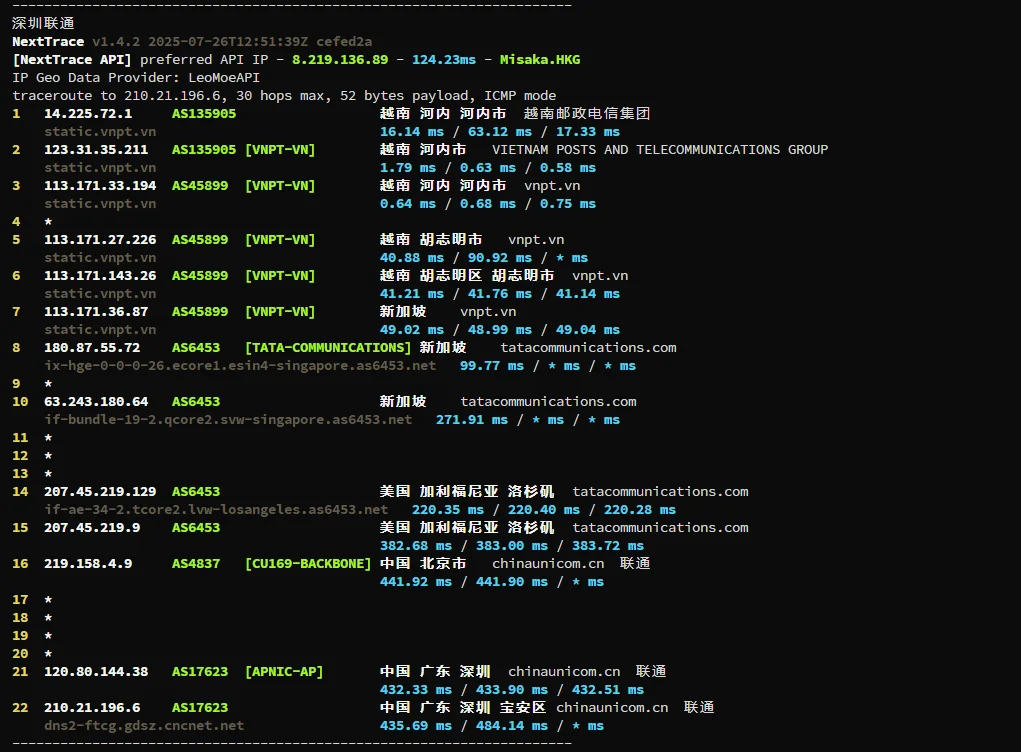
Task: Click the [CU169-BACKBONE] tag
Action: 308,564
